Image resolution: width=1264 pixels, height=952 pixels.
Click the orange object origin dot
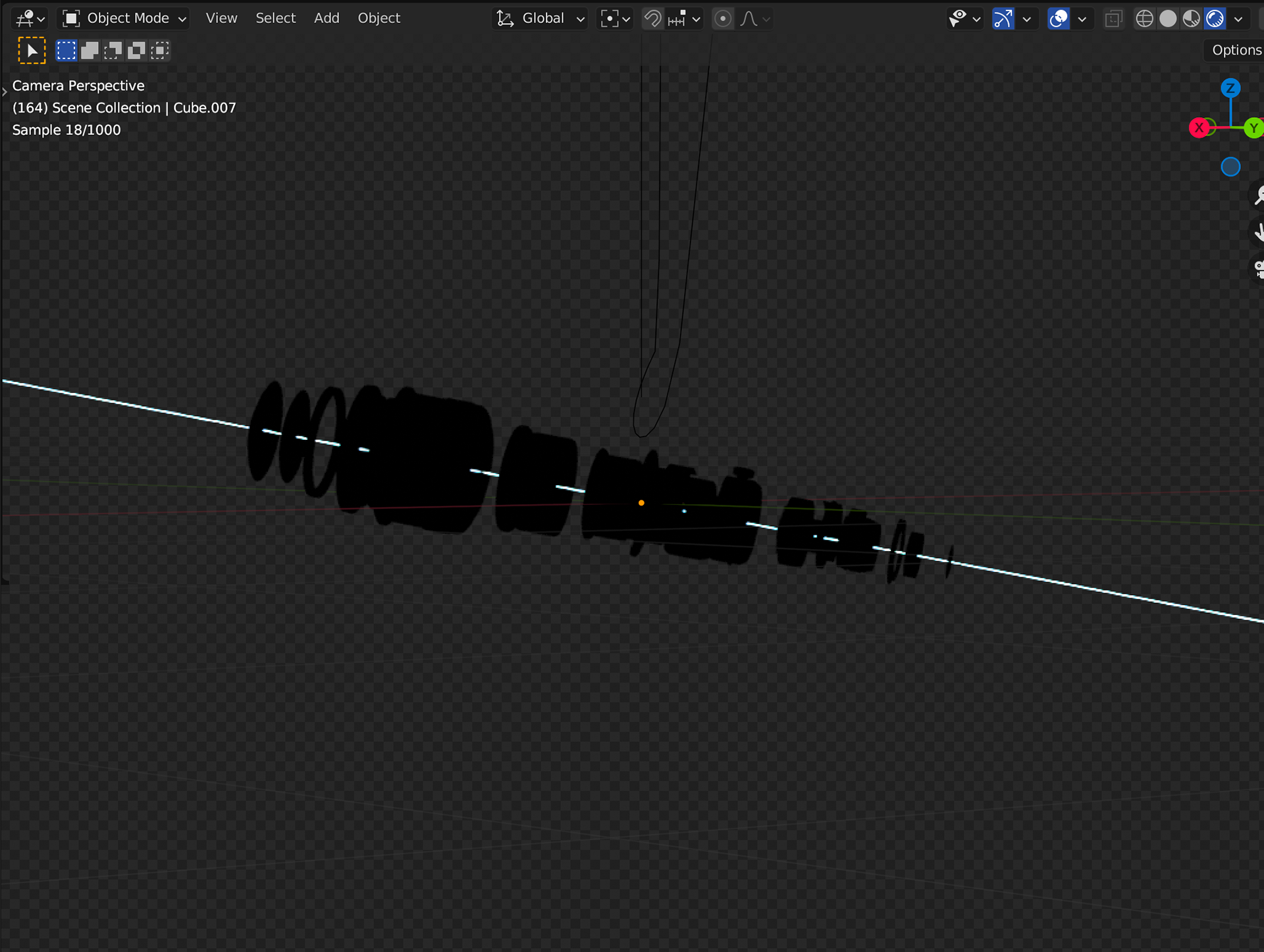[641, 503]
